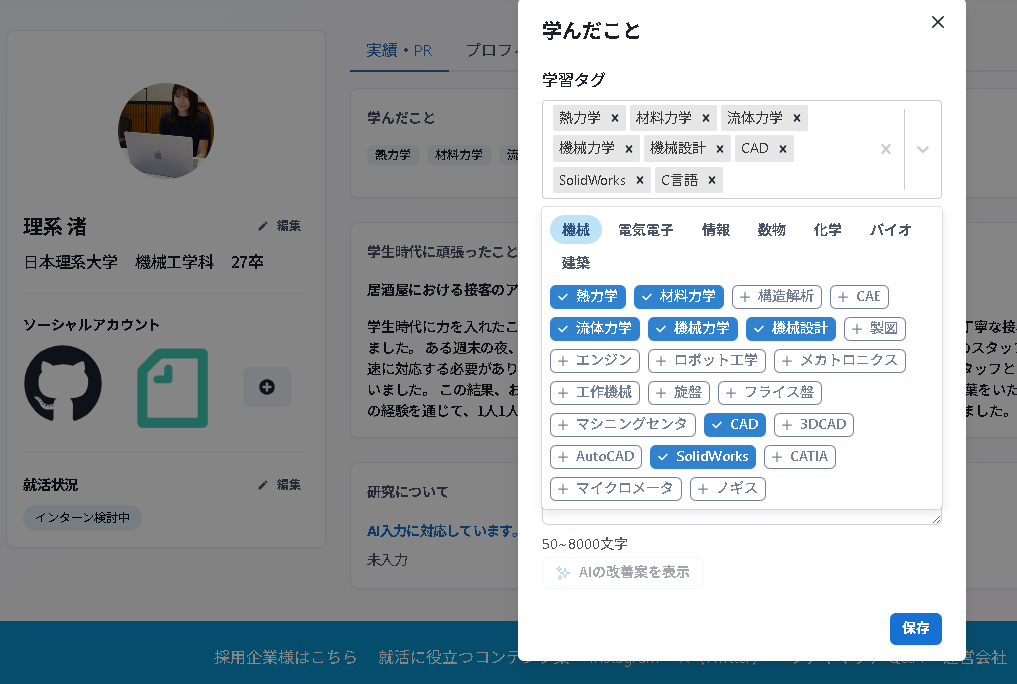Viewport: 1017px width, 684px height.
Task: Switch to the バイオ category tab
Action: tap(891, 230)
